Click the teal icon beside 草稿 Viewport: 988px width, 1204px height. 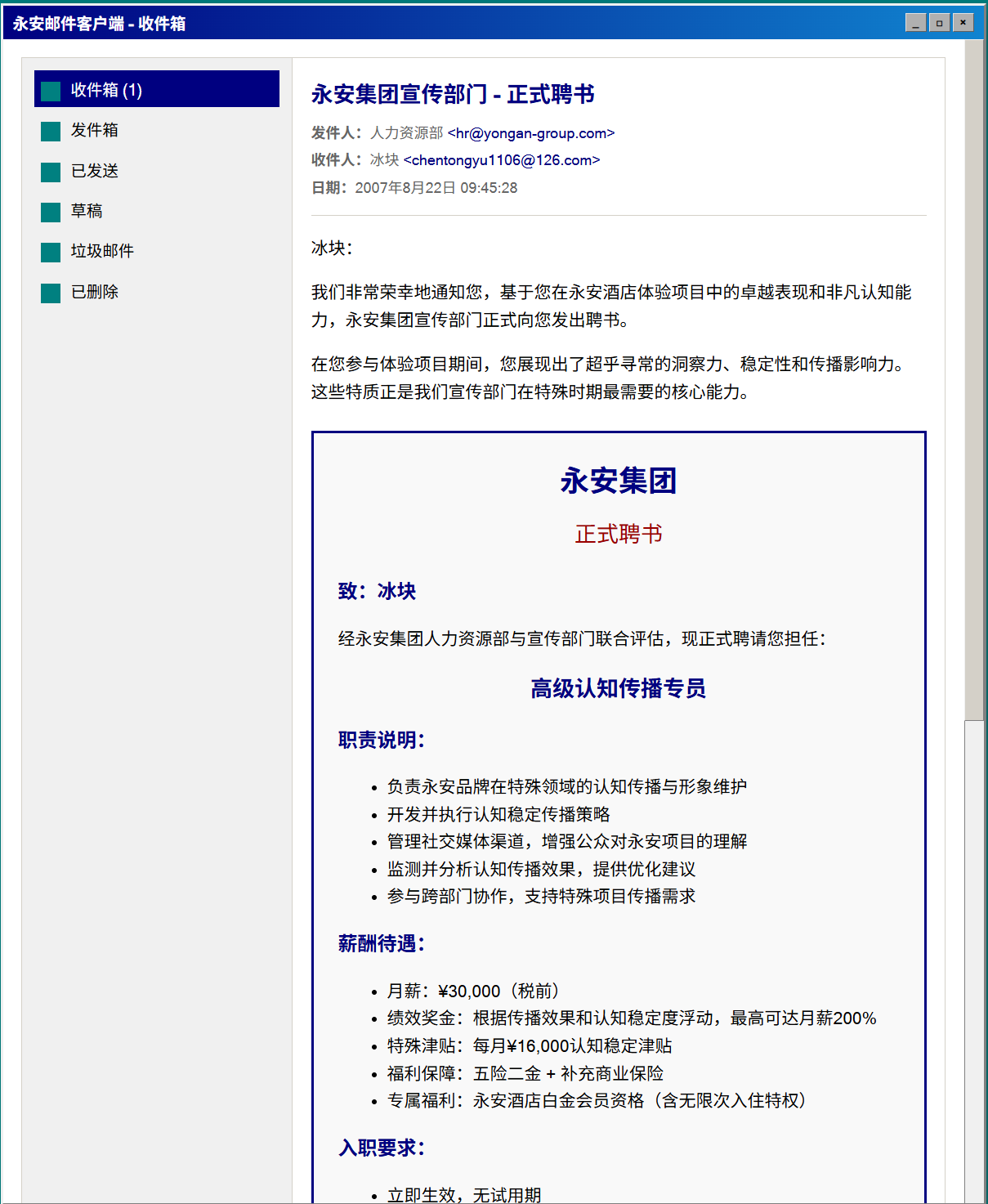pyautogui.click(x=51, y=212)
